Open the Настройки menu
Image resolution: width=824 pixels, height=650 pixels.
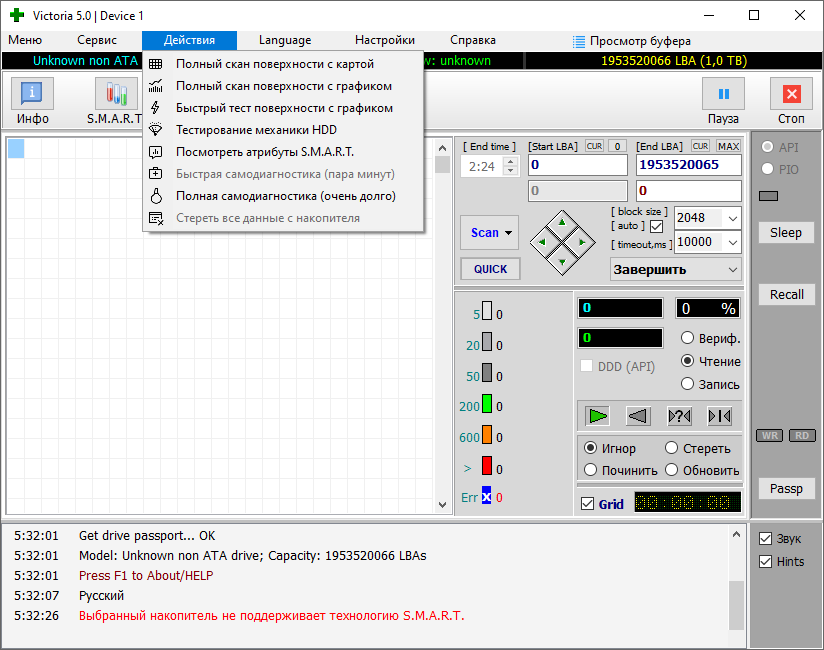pos(385,40)
